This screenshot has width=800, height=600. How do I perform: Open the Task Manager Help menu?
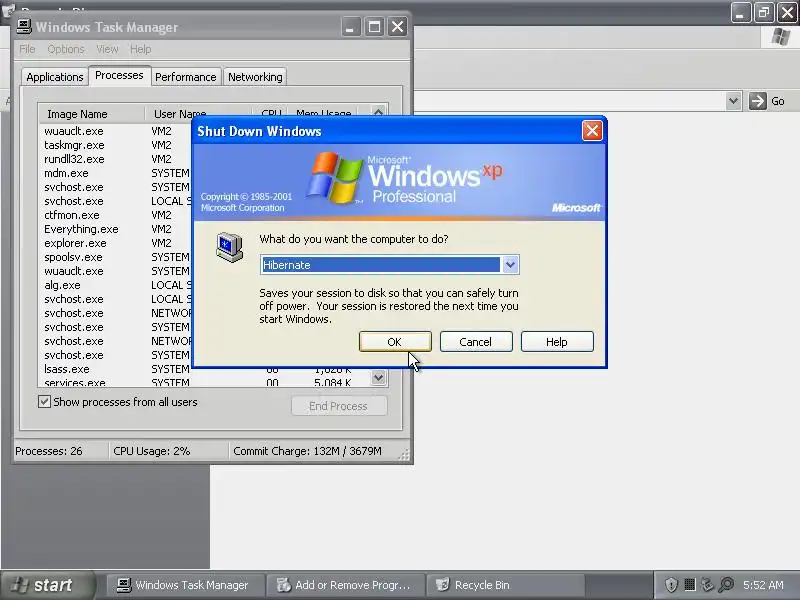pos(140,49)
